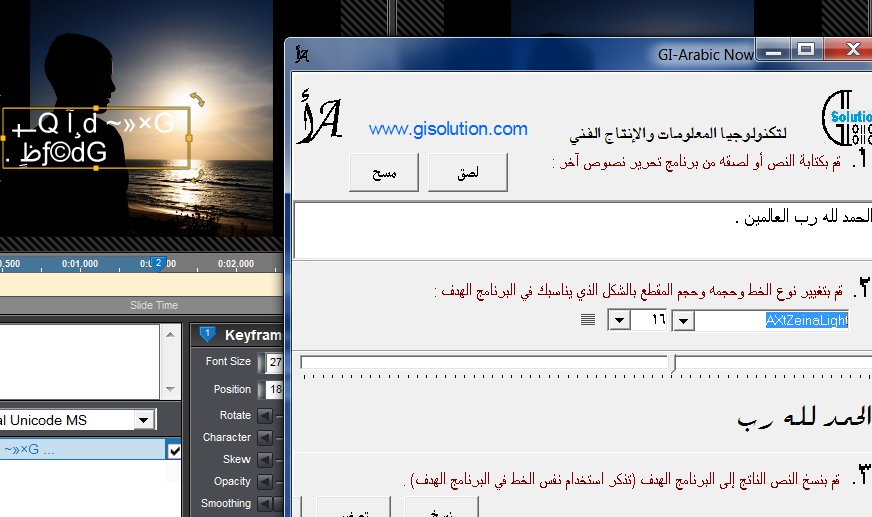
Task: Open the font size dropdown arrow
Action: tap(619, 320)
